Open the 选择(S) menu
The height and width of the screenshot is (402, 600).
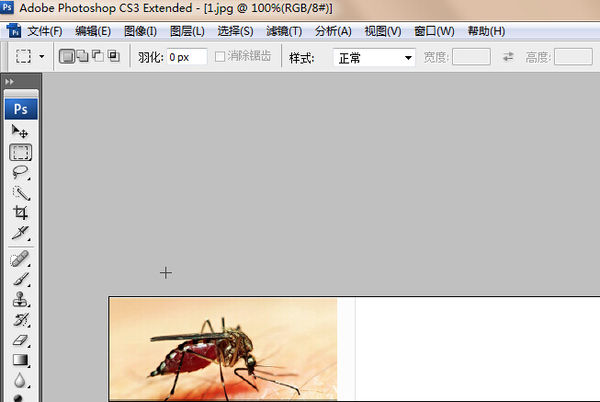click(235, 31)
